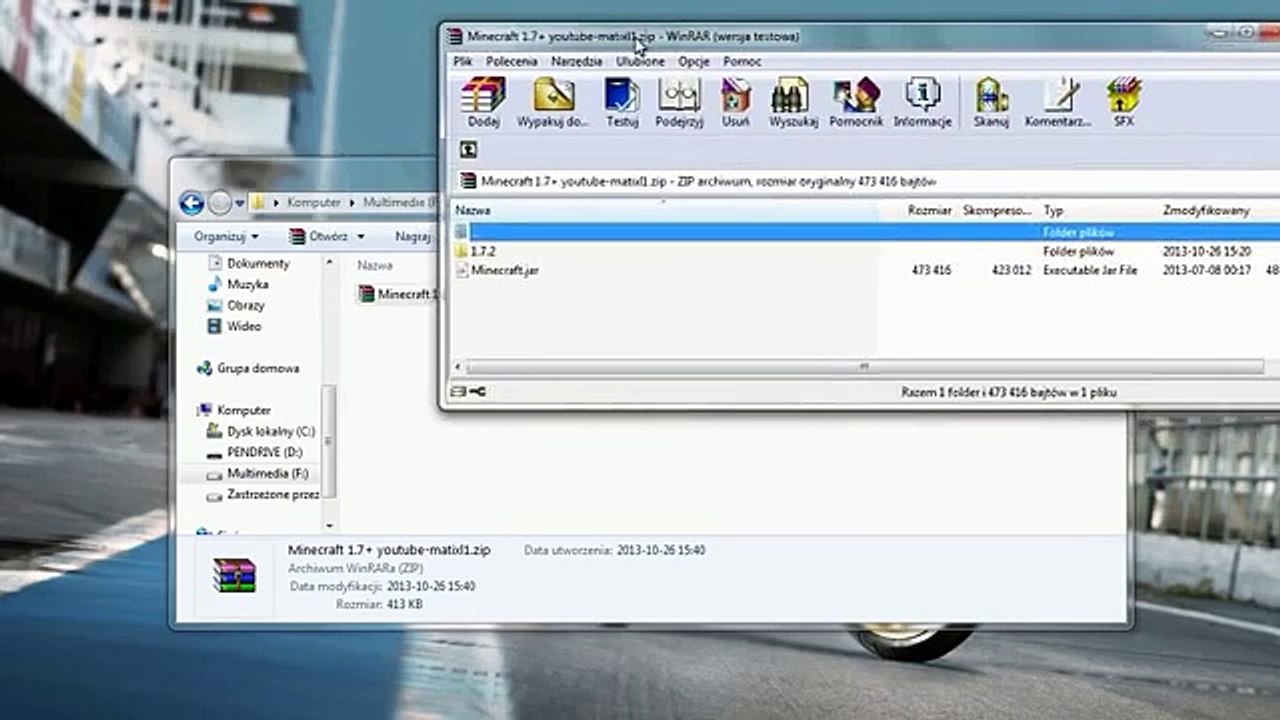The height and width of the screenshot is (720, 1280).
Task: Click the WinRAR horizontal scrollbar thumb
Action: pyautogui.click(x=864, y=367)
